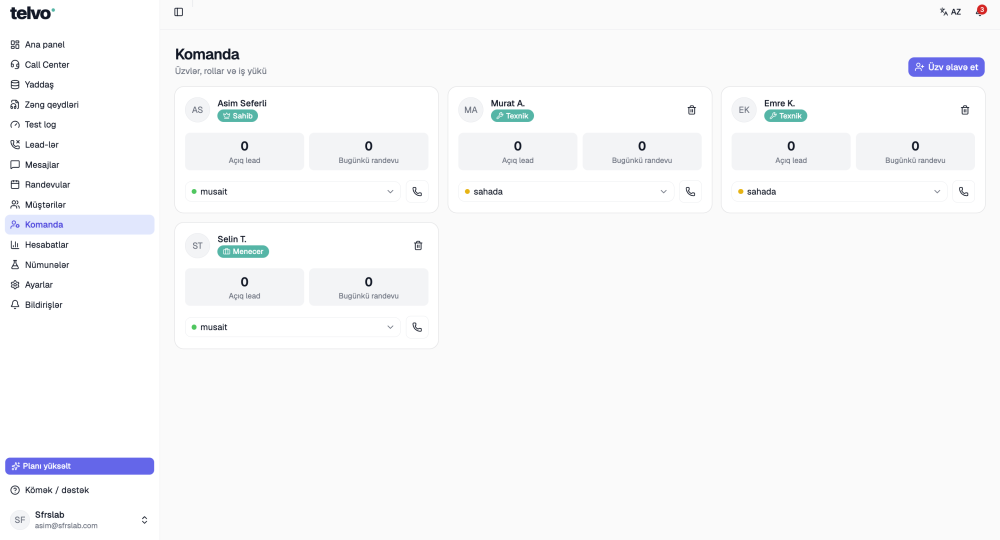This screenshot has height=540, width=1000.
Task: Click Selin T.'s Menecer role badge
Action: coord(243,252)
